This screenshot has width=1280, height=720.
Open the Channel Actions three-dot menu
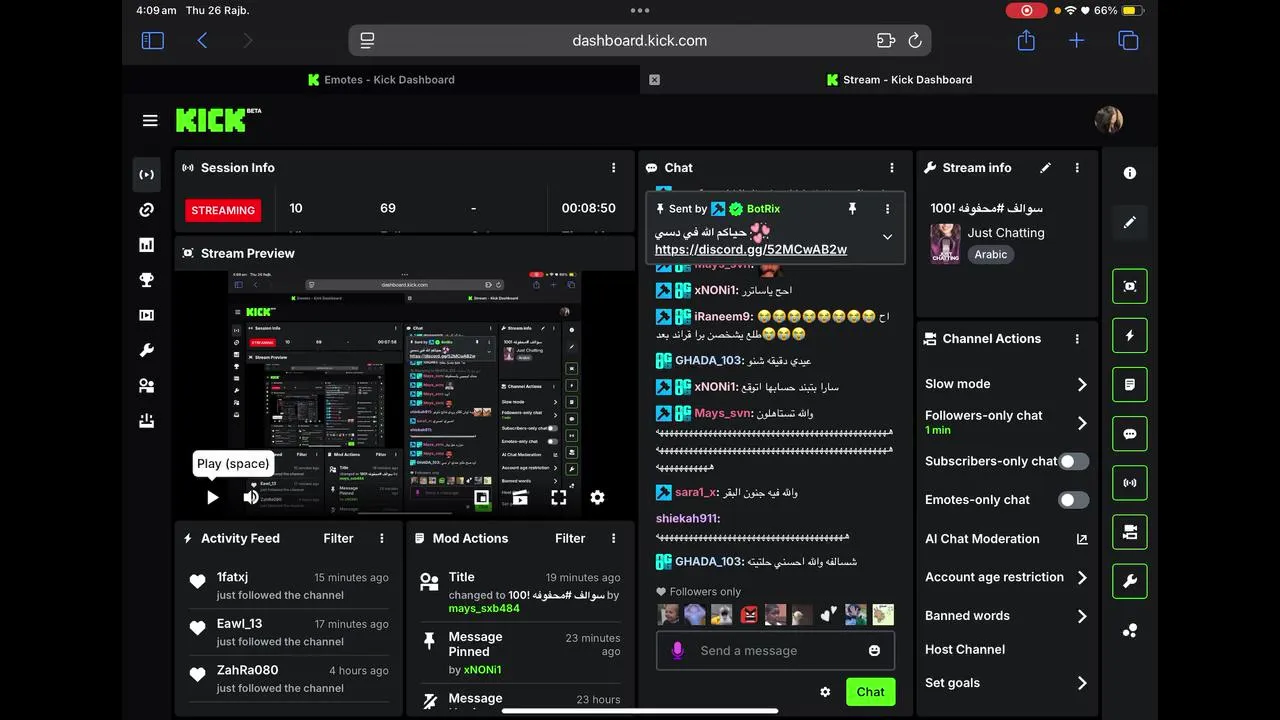tap(1077, 339)
